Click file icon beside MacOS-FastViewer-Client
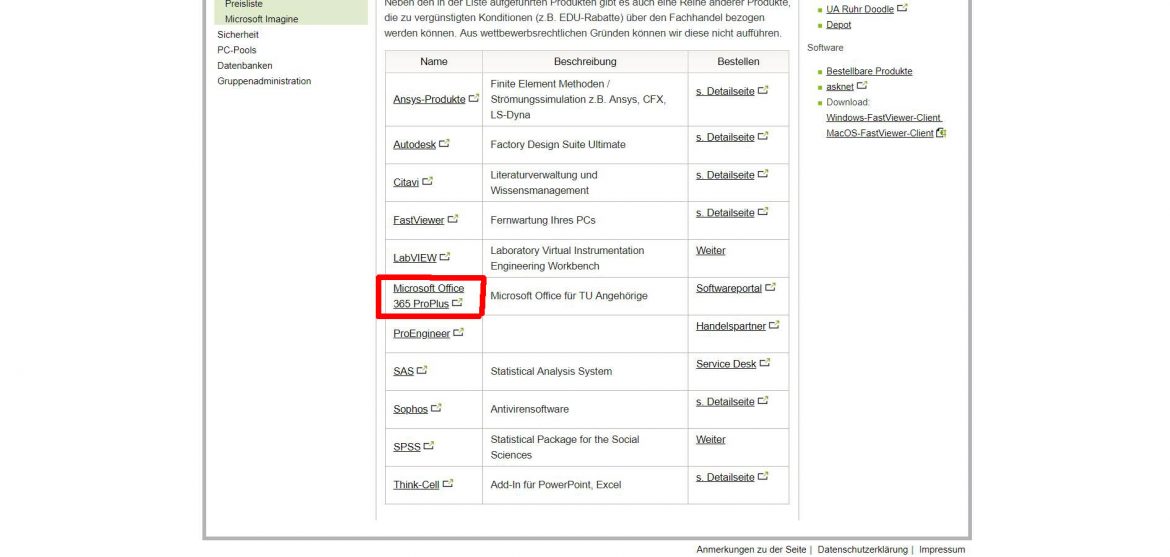Image resolution: width=1170 pixels, height=557 pixels. click(941, 133)
